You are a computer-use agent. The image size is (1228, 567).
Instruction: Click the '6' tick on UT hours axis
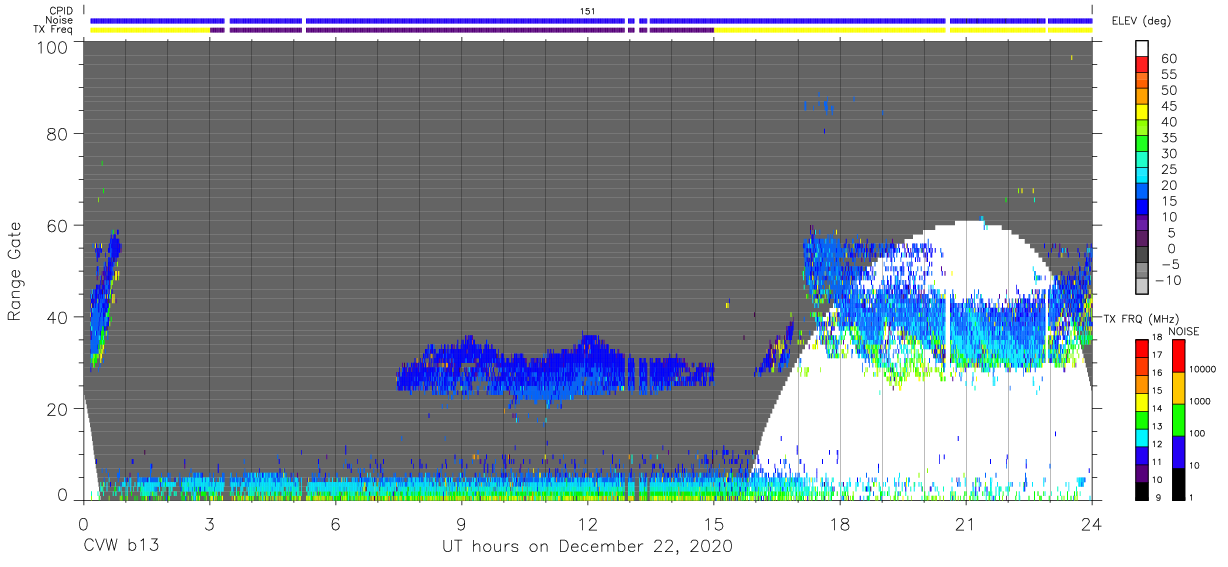pos(335,522)
